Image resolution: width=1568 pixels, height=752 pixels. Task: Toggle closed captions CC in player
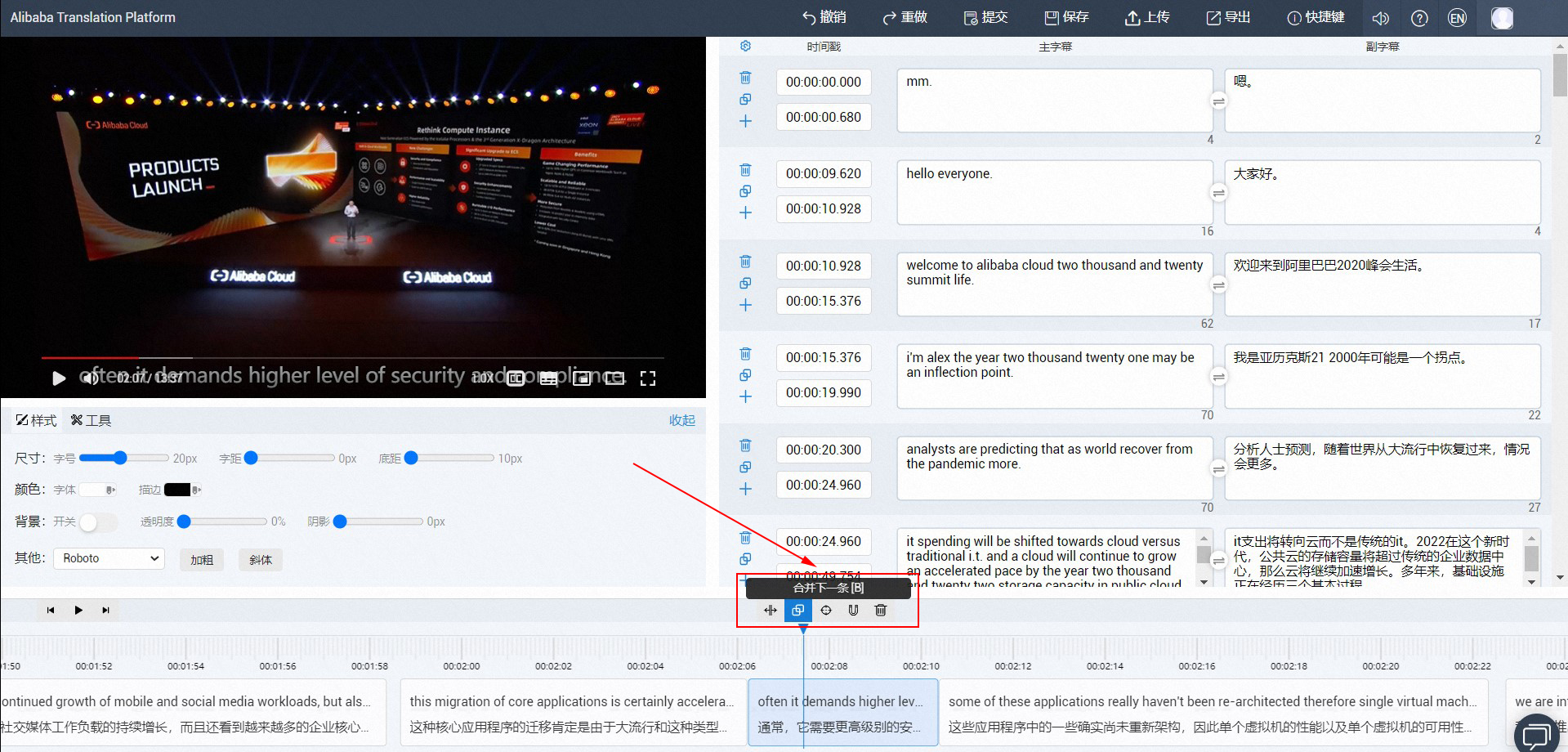(516, 378)
